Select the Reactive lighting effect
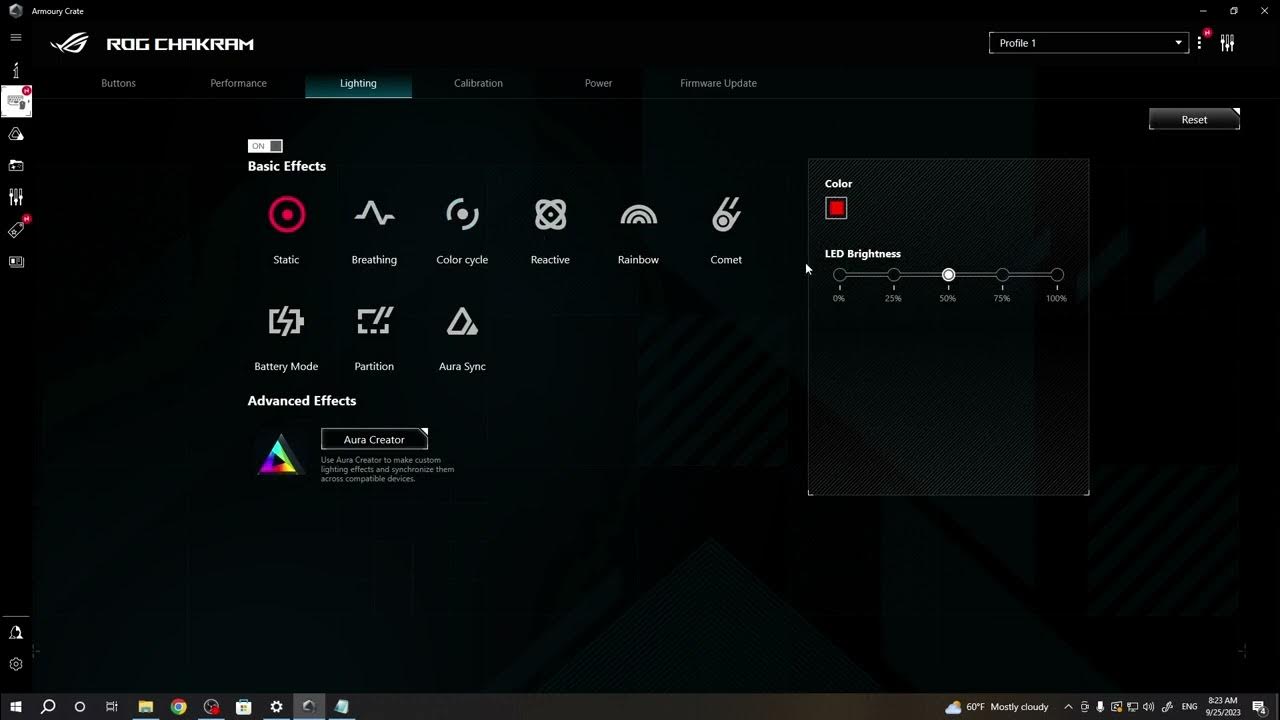1280x720 pixels. 550,215
